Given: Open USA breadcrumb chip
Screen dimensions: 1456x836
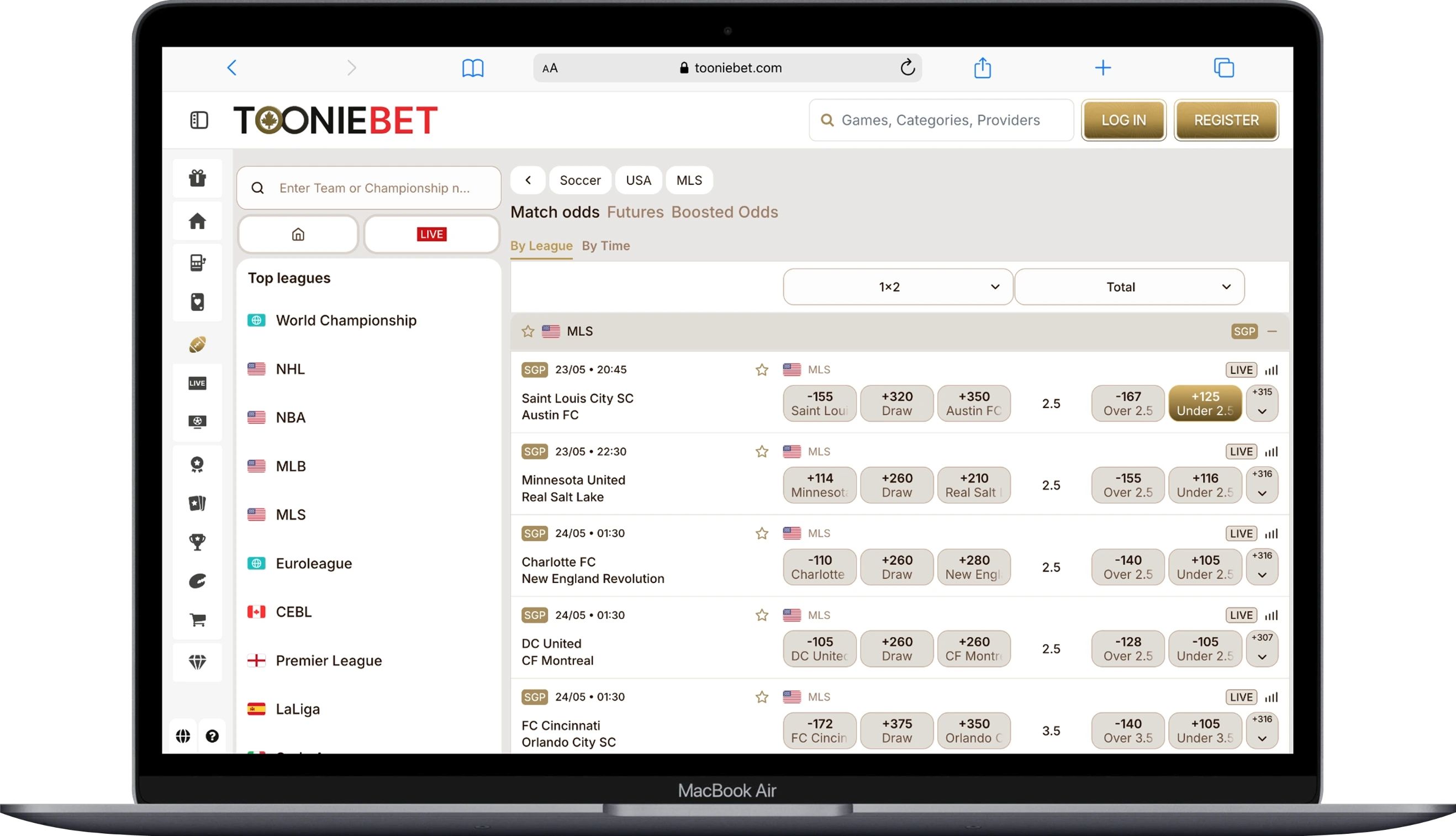Looking at the screenshot, I should point(638,181).
